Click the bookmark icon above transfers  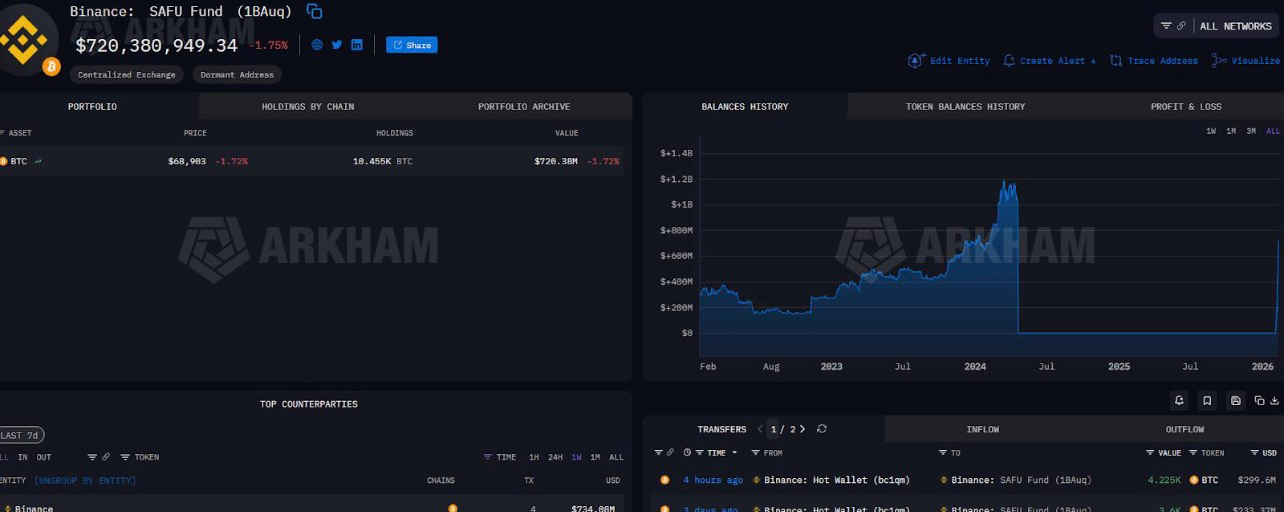pyautogui.click(x=1208, y=400)
